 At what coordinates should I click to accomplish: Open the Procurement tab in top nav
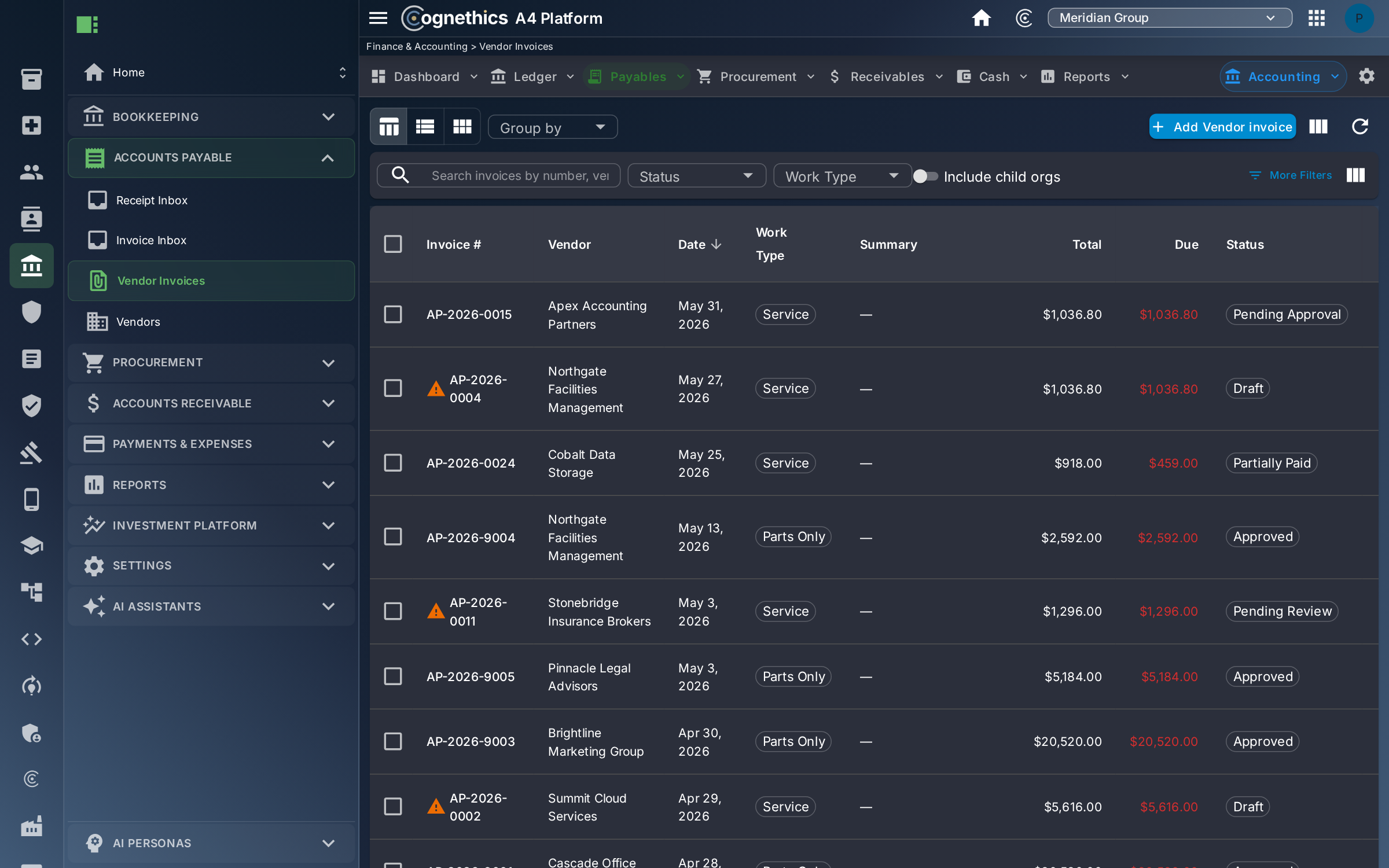point(756,76)
